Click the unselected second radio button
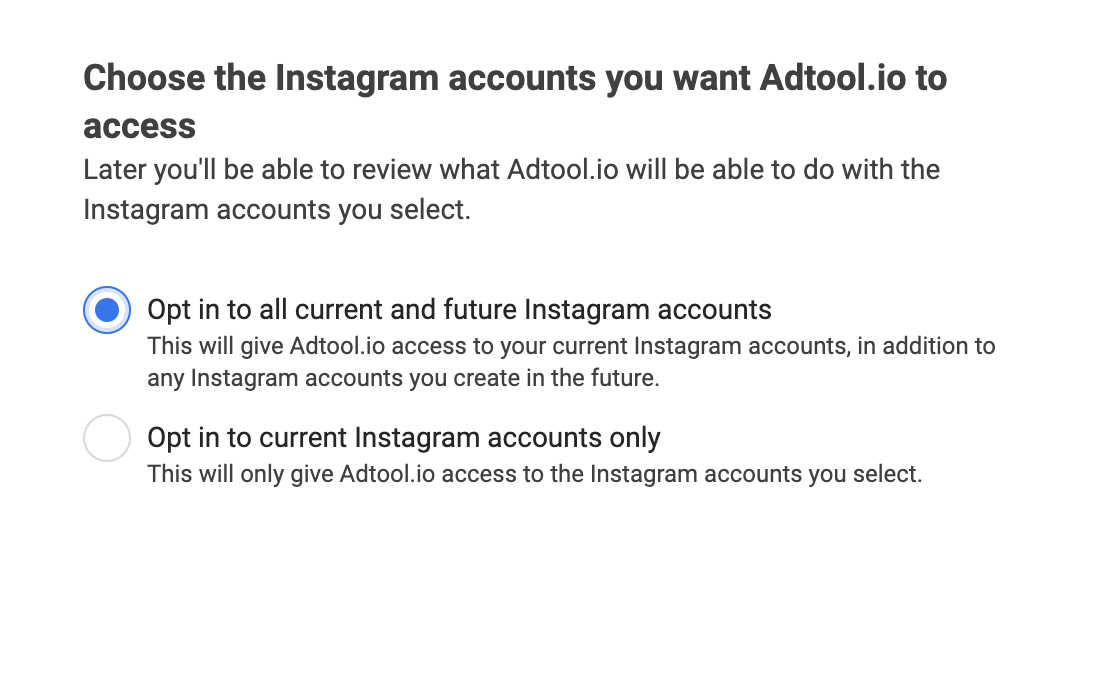This screenshot has height=674, width=1094. coord(107,438)
